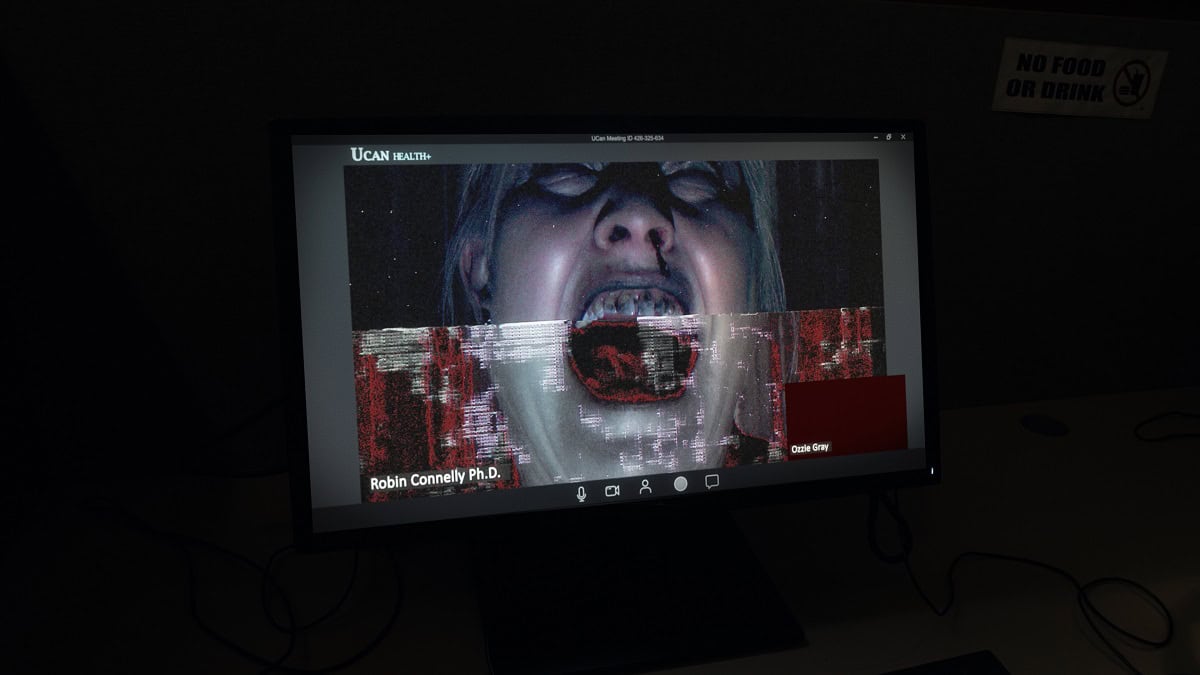This screenshot has width=1200, height=675.
Task: Restore down the UCan meeting window
Action: (x=888, y=137)
